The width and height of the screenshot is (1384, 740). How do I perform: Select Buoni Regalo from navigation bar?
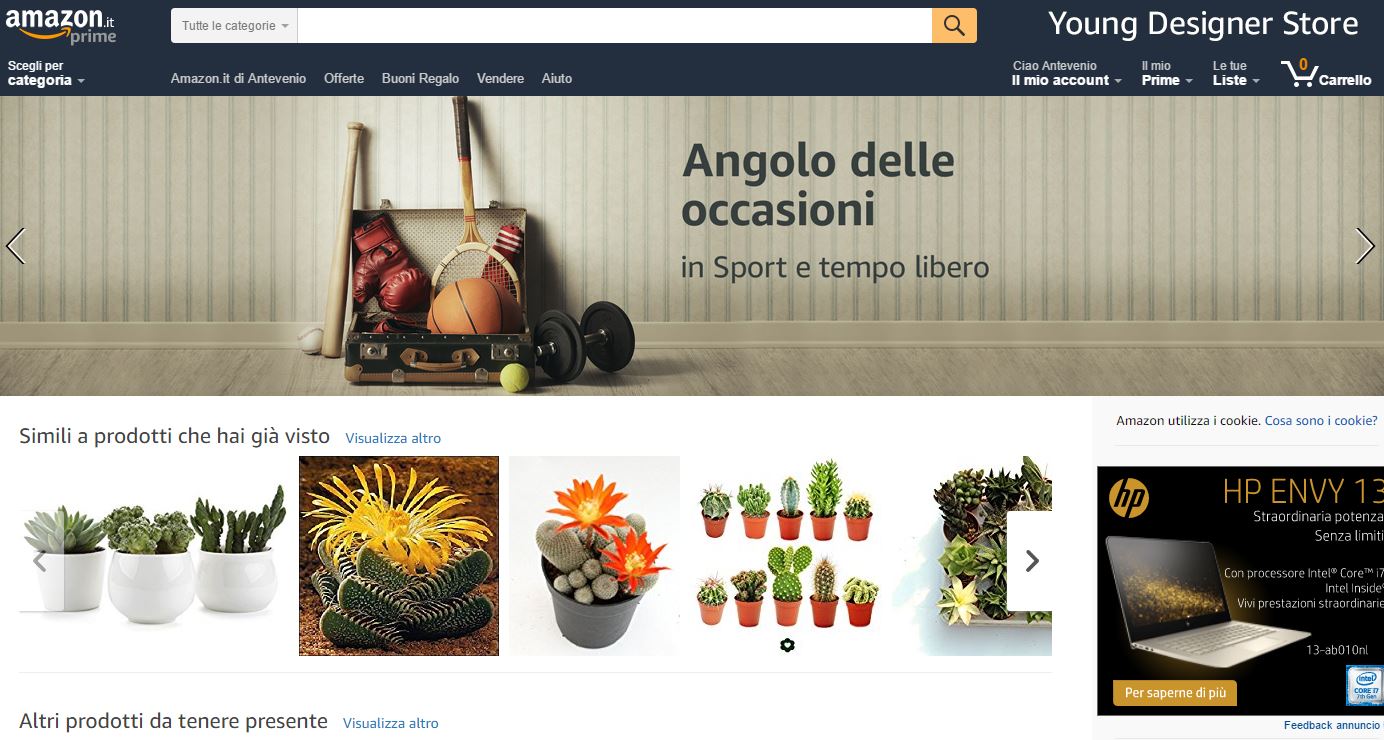click(x=420, y=78)
